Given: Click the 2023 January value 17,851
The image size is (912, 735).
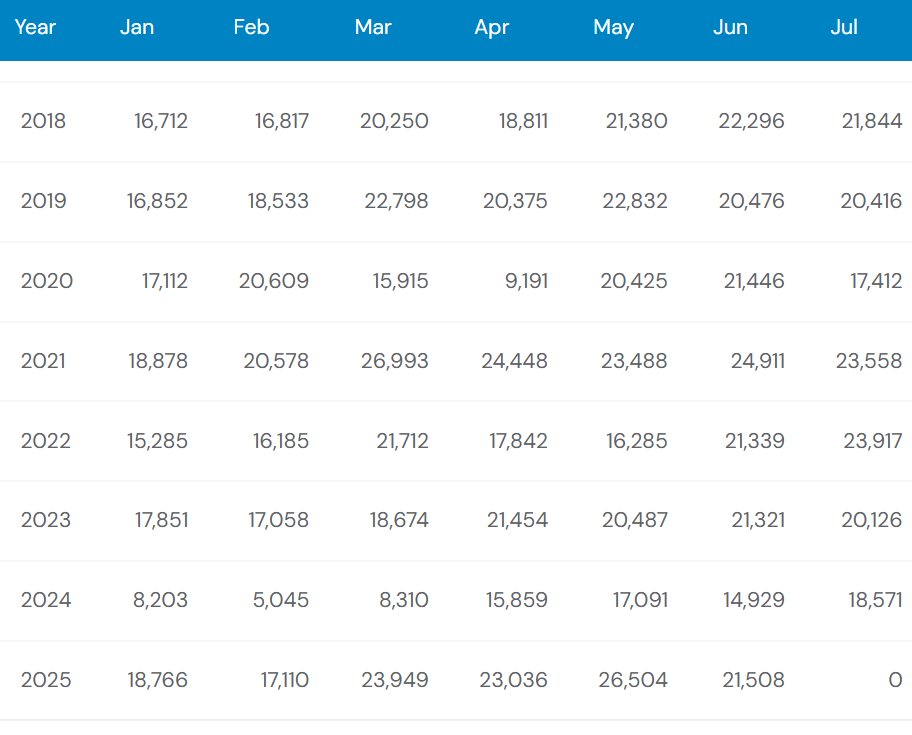Looking at the screenshot, I should tap(162, 520).
